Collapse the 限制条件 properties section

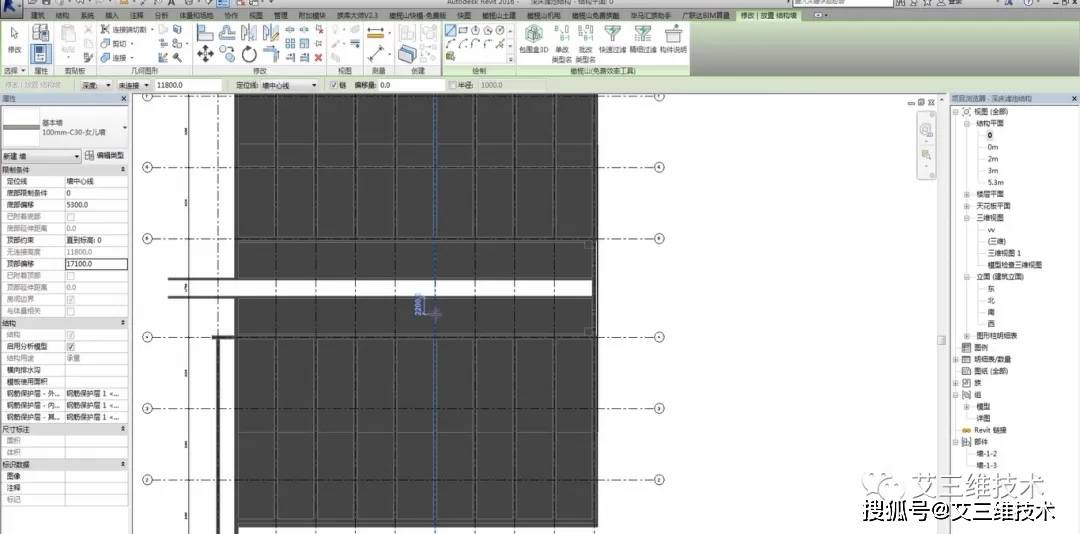click(x=123, y=170)
